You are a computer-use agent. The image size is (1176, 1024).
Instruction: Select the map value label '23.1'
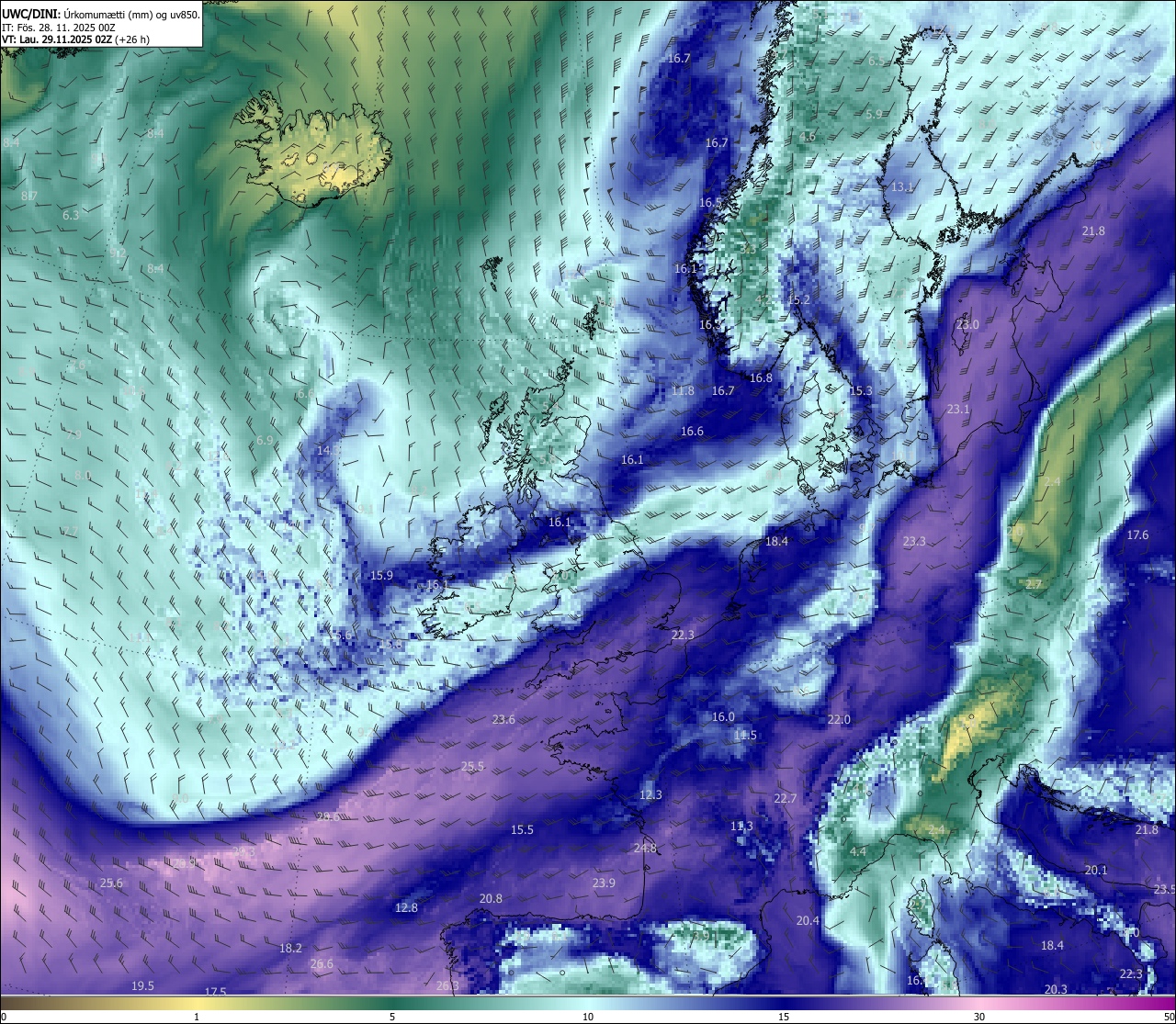point(958,409)
